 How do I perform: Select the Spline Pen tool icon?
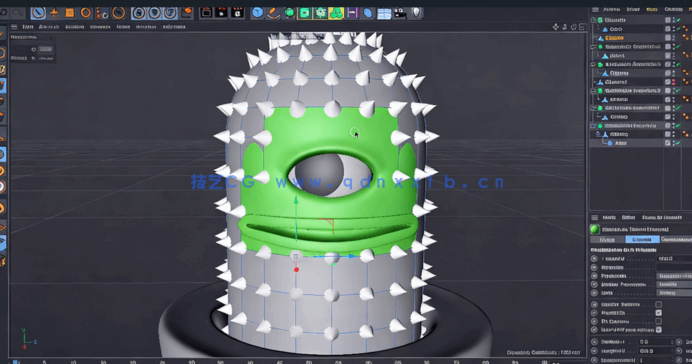(273, 13)
